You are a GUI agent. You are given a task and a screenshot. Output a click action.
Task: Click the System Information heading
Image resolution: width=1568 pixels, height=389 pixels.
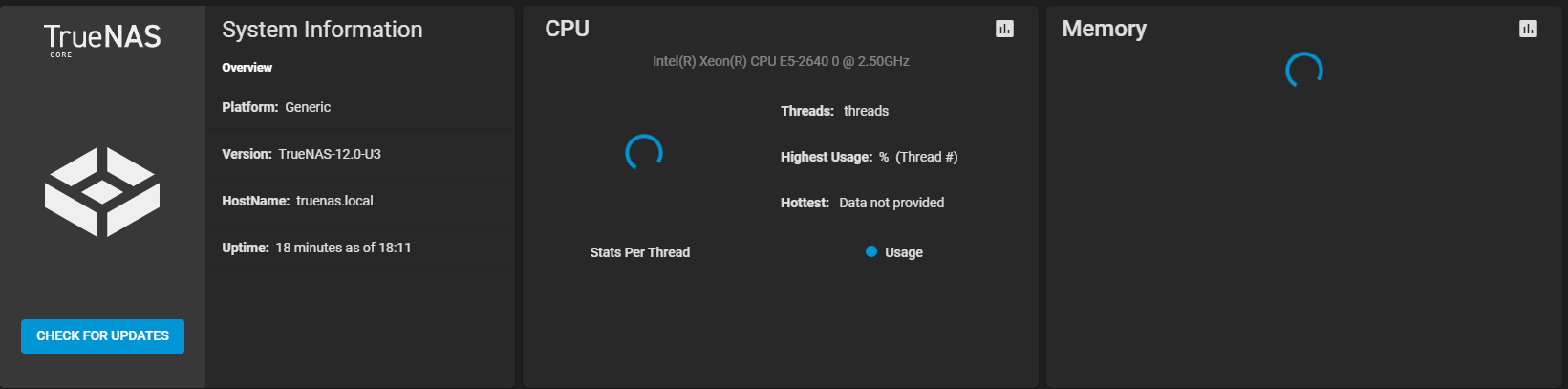click(322, 30)
